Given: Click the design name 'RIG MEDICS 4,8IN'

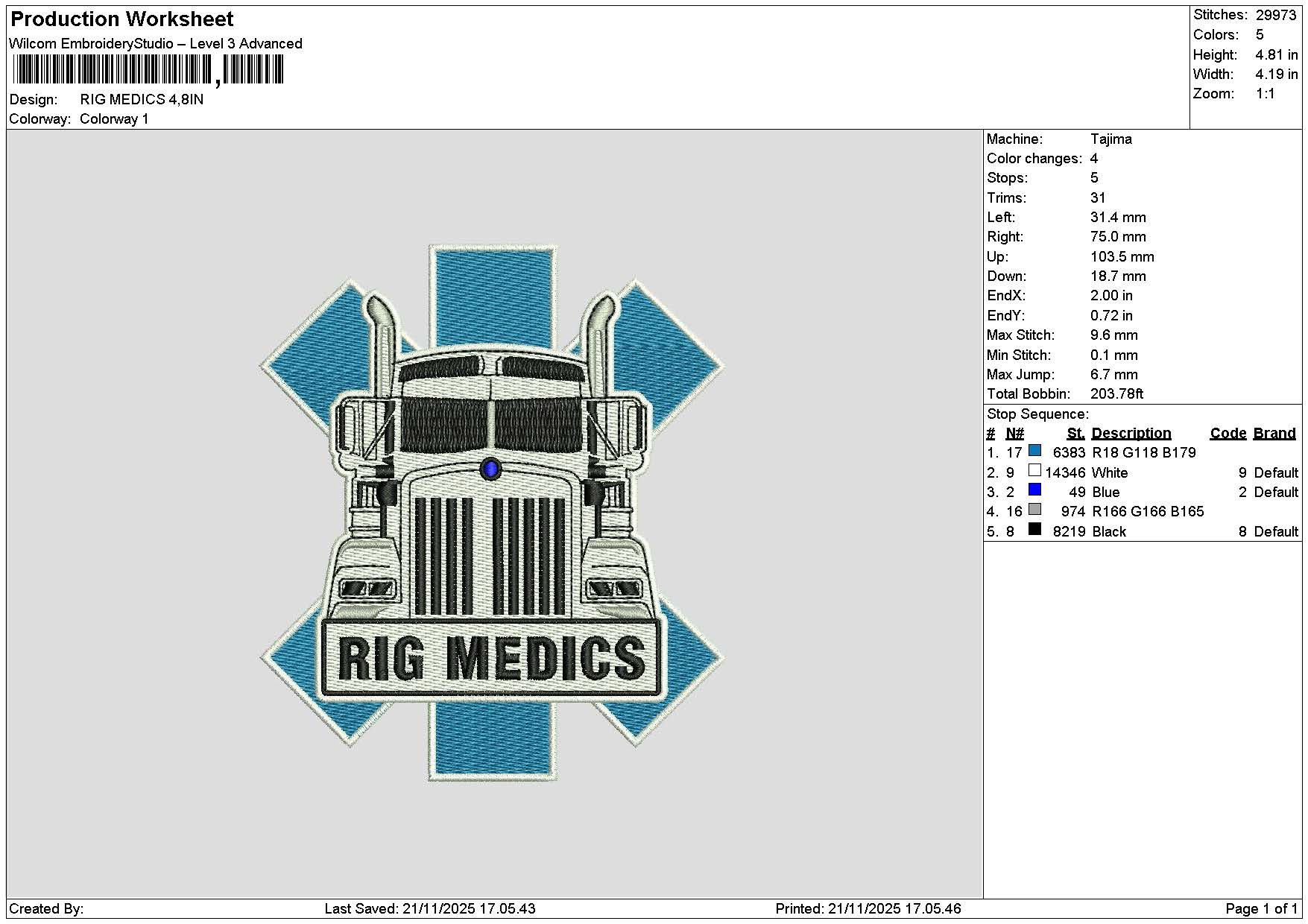Looking at the screenshot, I should (142, 99).
